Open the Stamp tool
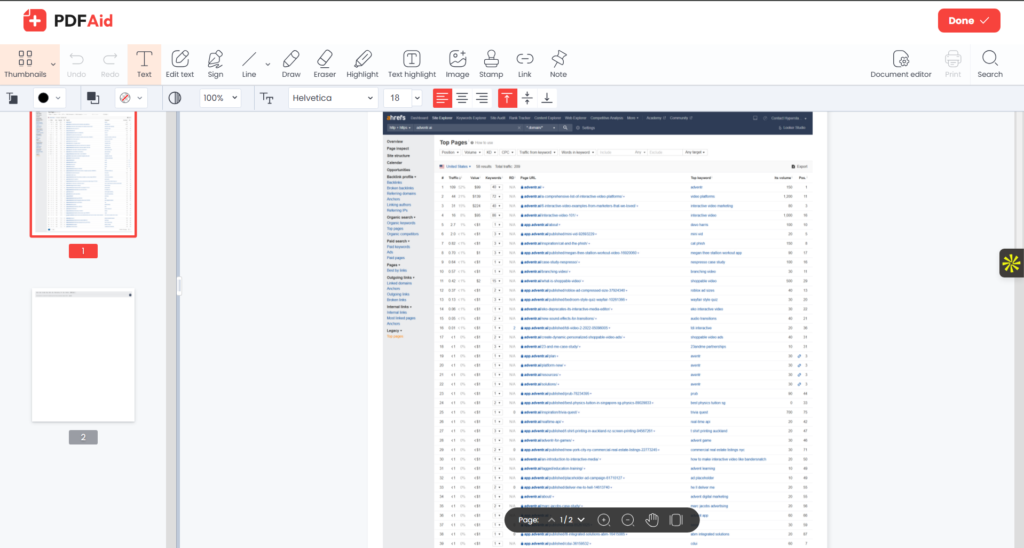1024x548 pixels. [x=490, y=63]
